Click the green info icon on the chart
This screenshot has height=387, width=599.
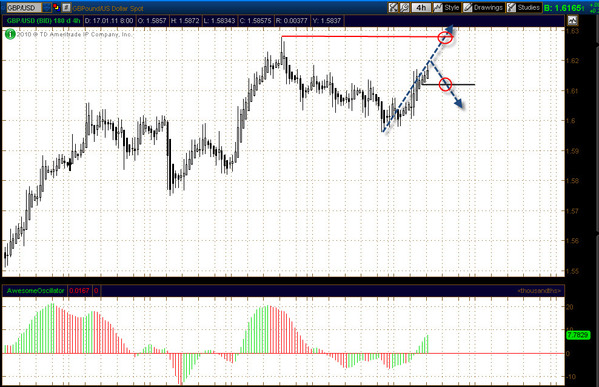point(10,34)
